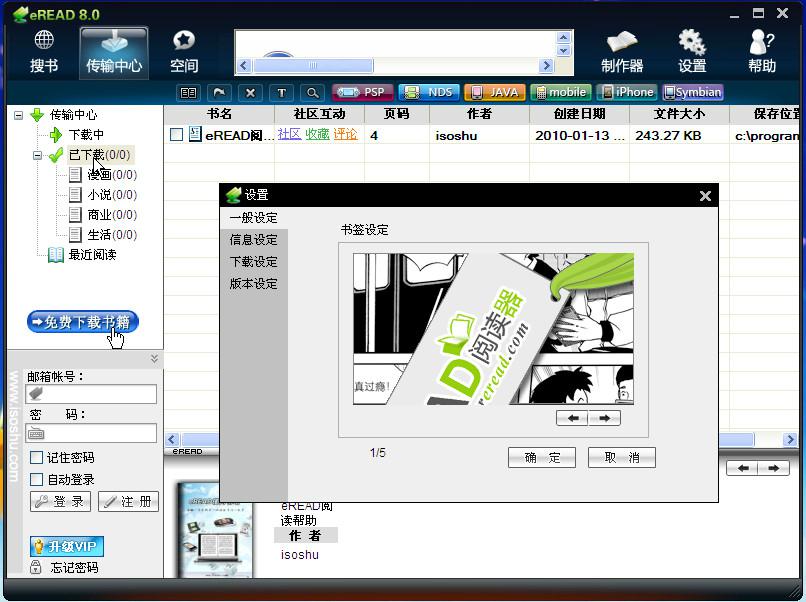Click book list scroll right arrow
806x602 pixels.
(790, 440)
